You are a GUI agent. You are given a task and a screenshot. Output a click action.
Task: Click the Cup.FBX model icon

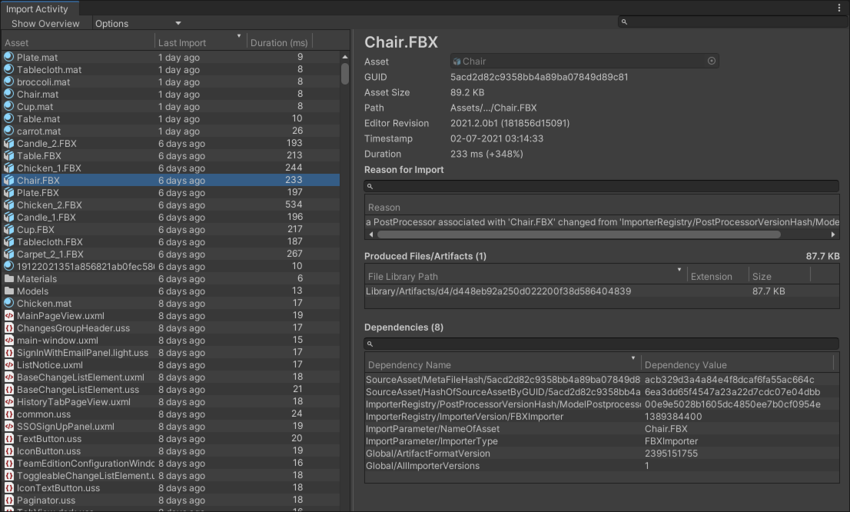9,230
